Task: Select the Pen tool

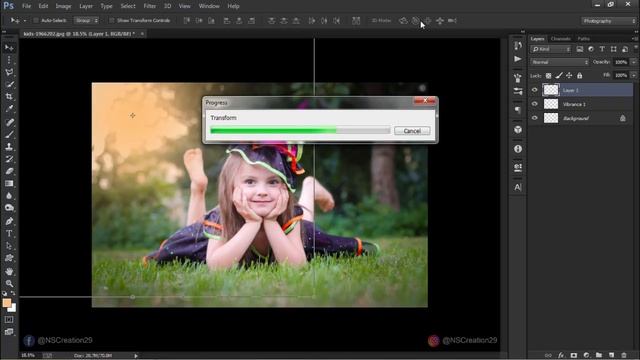Action: click(9, 221)
